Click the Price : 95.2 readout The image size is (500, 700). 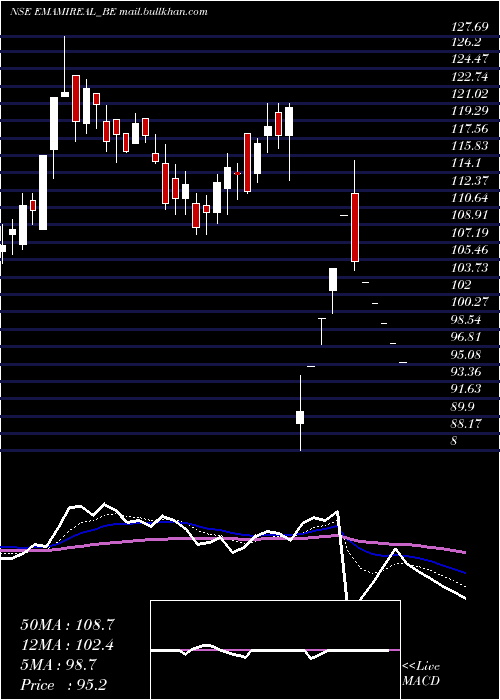click(x=64, y=685)
